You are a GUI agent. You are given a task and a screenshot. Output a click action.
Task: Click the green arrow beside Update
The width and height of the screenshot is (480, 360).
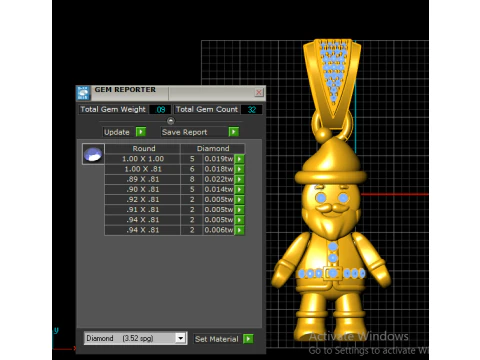coord(141,132)
